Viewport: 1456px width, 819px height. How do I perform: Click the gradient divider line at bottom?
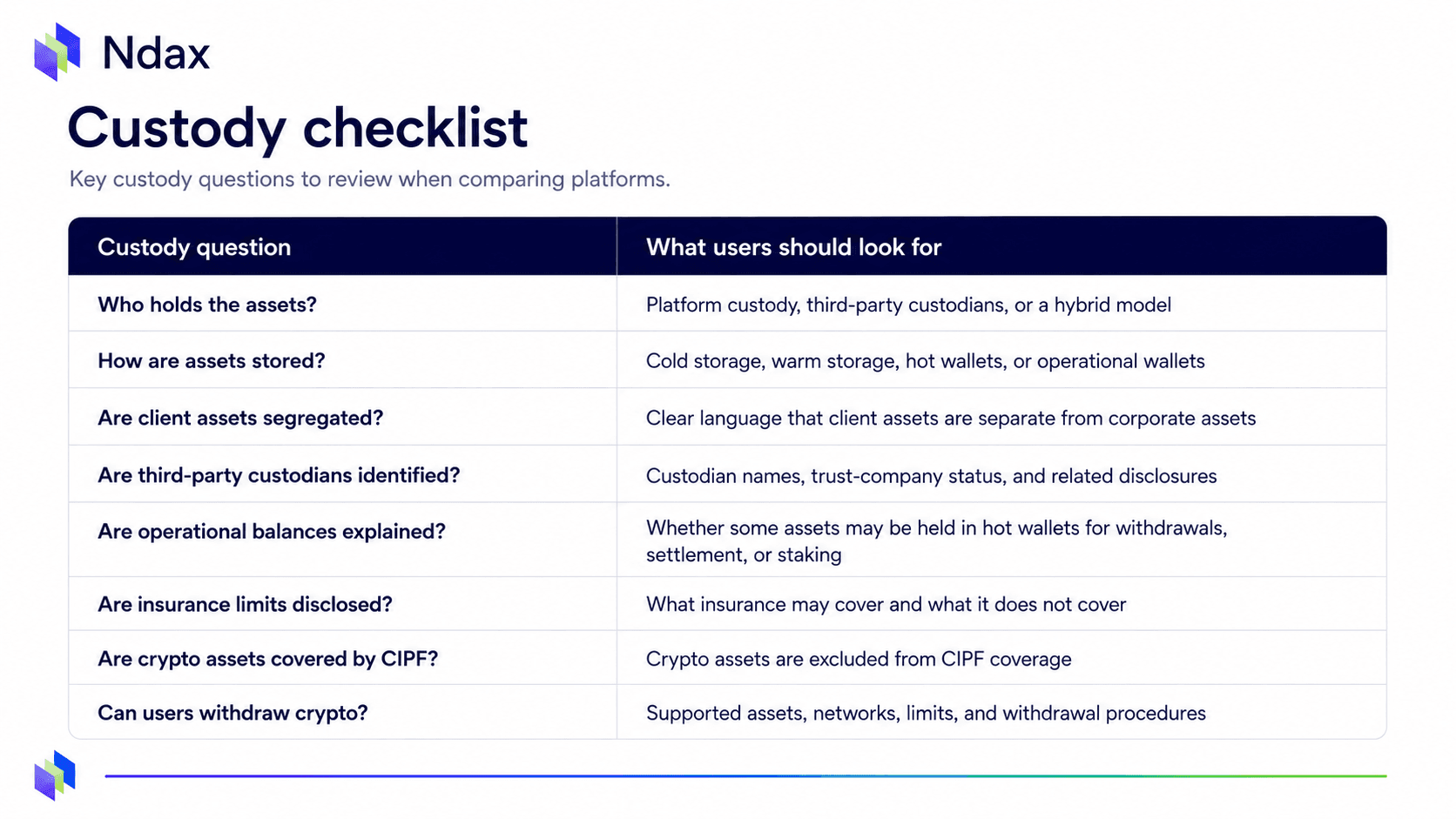(745, 775)
